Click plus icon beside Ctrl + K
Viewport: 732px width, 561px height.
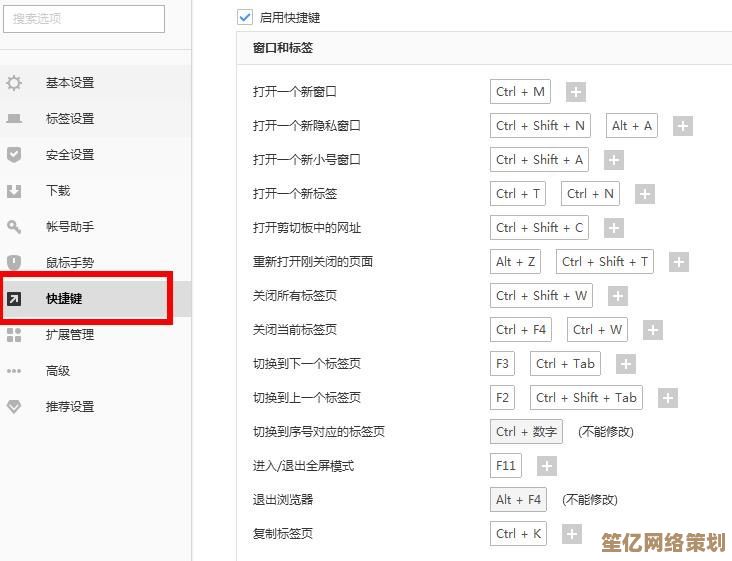point(571,534)
